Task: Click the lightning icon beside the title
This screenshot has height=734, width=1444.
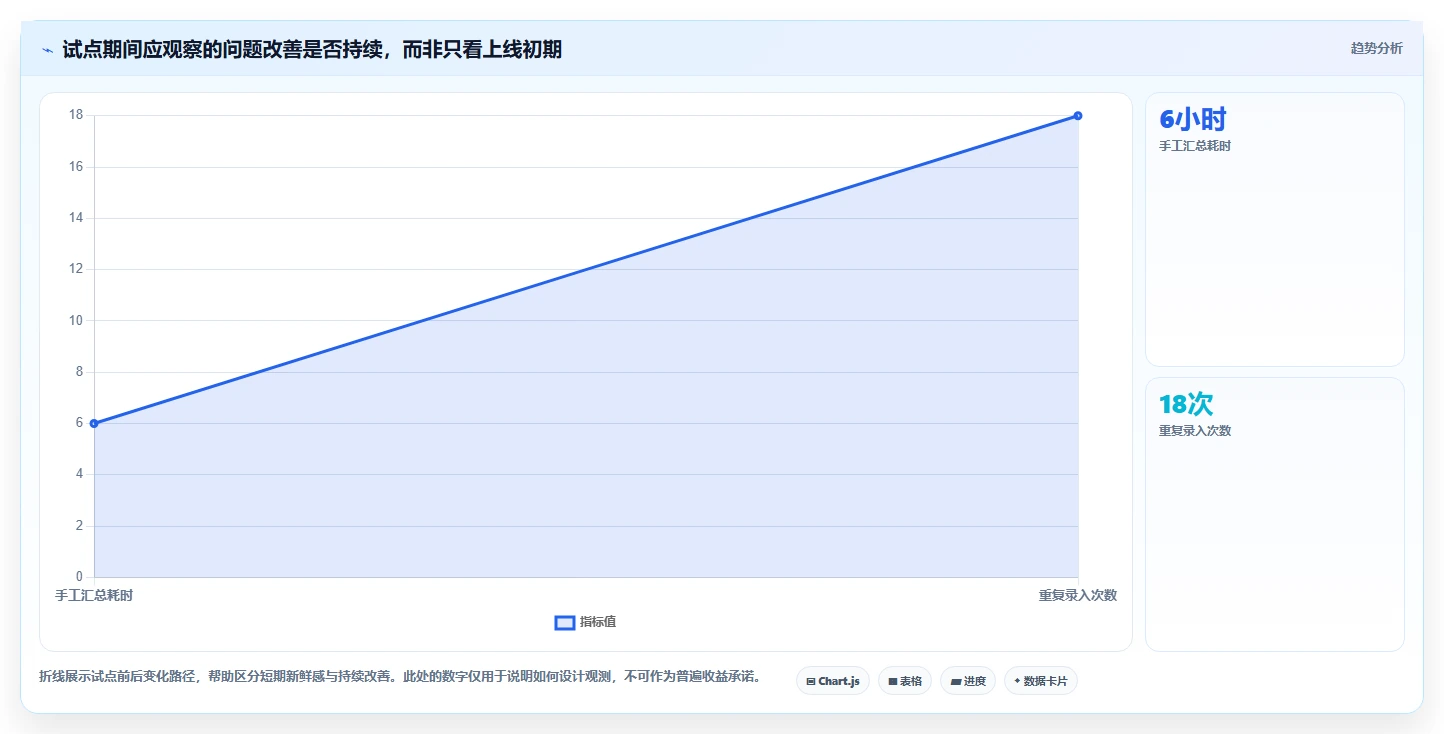Action: tap(47, 49)
